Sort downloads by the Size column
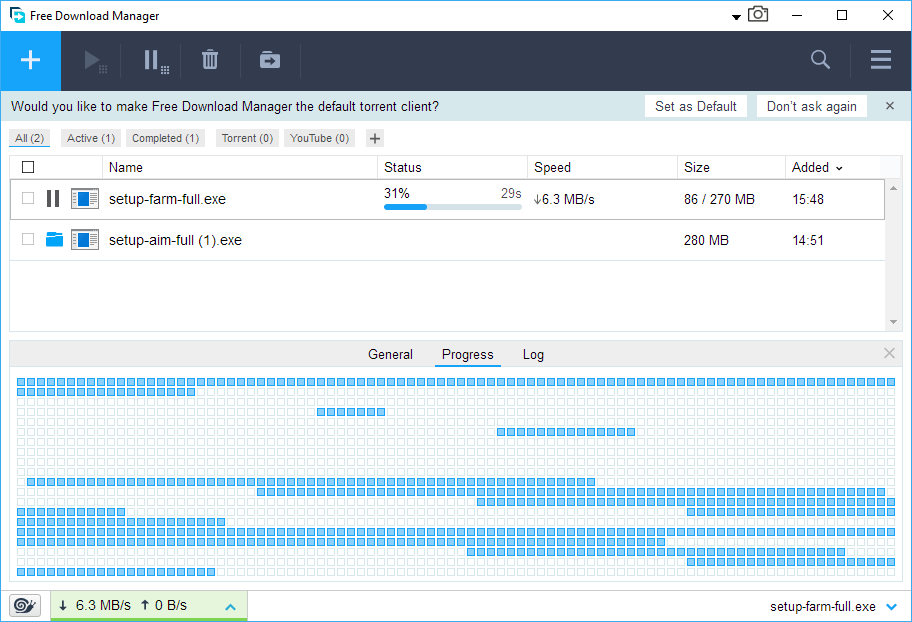This screenshot has height=622, width=912. (731, 168)
